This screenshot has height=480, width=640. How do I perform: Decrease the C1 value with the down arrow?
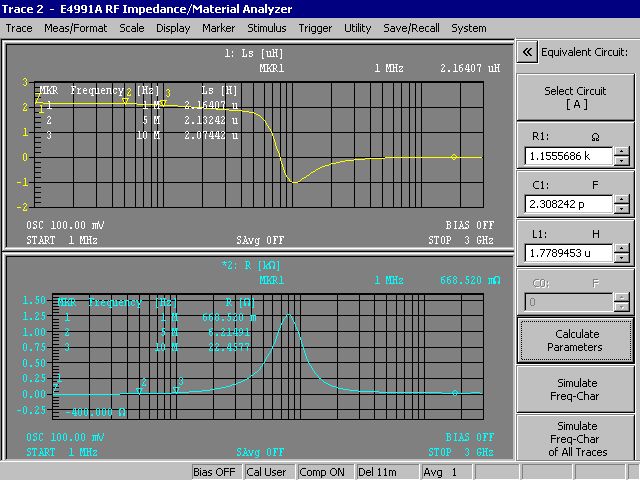[622, 209]
